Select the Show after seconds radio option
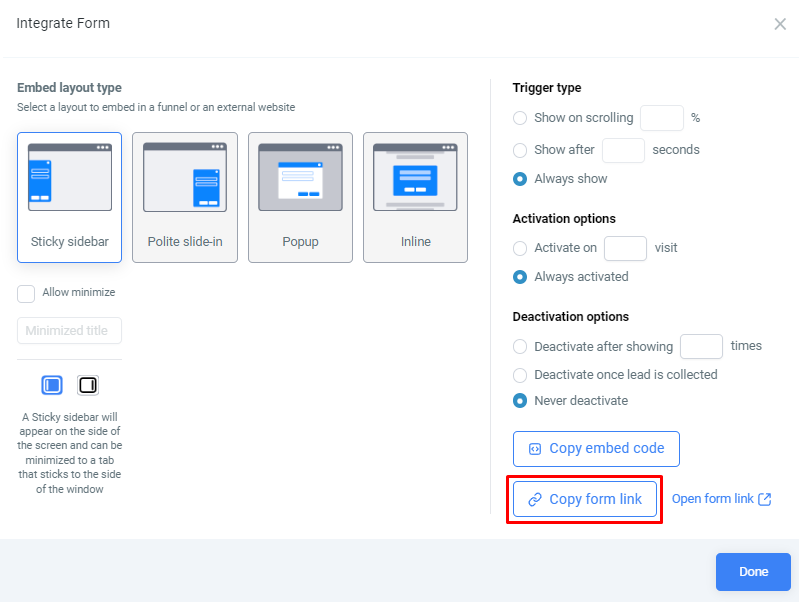This screenshot has width=799, height=602. click(520, 150)
